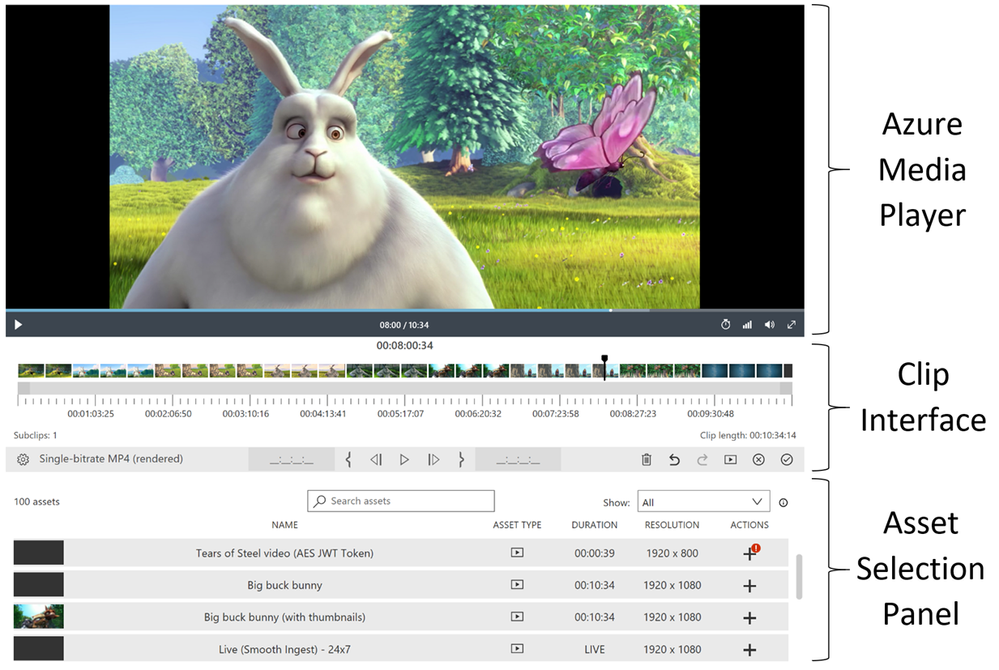Screen dimensions: 999x670
Task: Select Tears of Steel video row
Action: [x=401, y=553]
